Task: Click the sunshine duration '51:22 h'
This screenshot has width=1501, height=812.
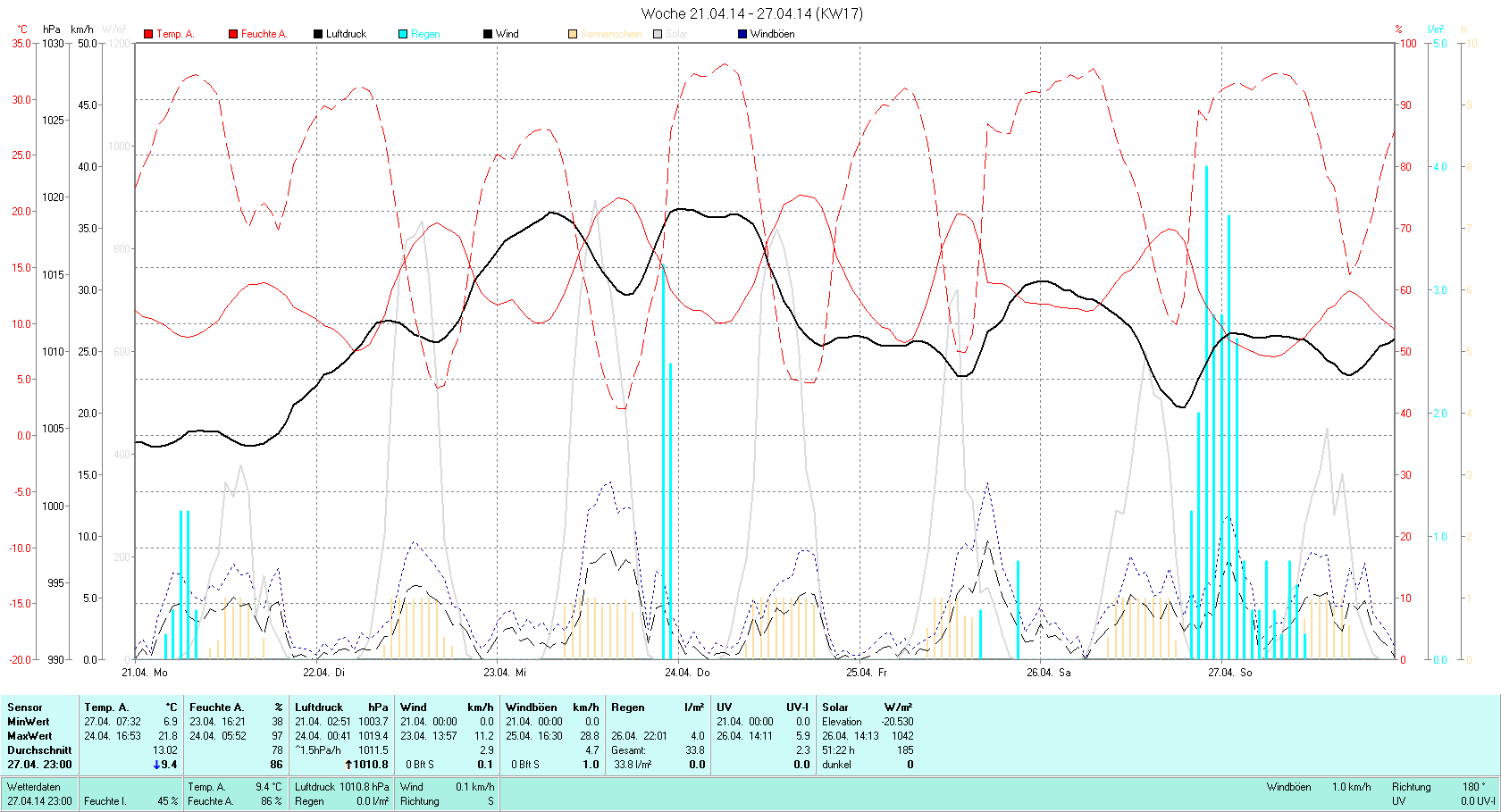Action: [838, 750]
